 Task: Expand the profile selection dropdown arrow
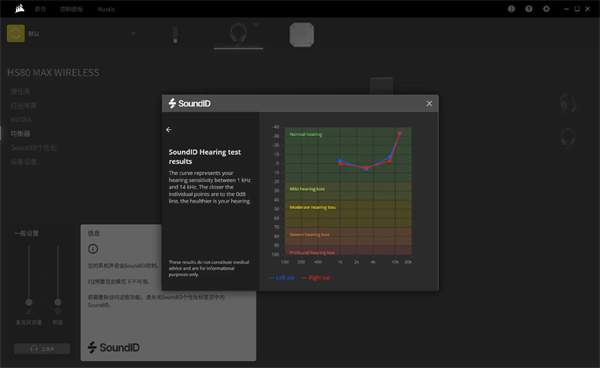tap(133, 34)
